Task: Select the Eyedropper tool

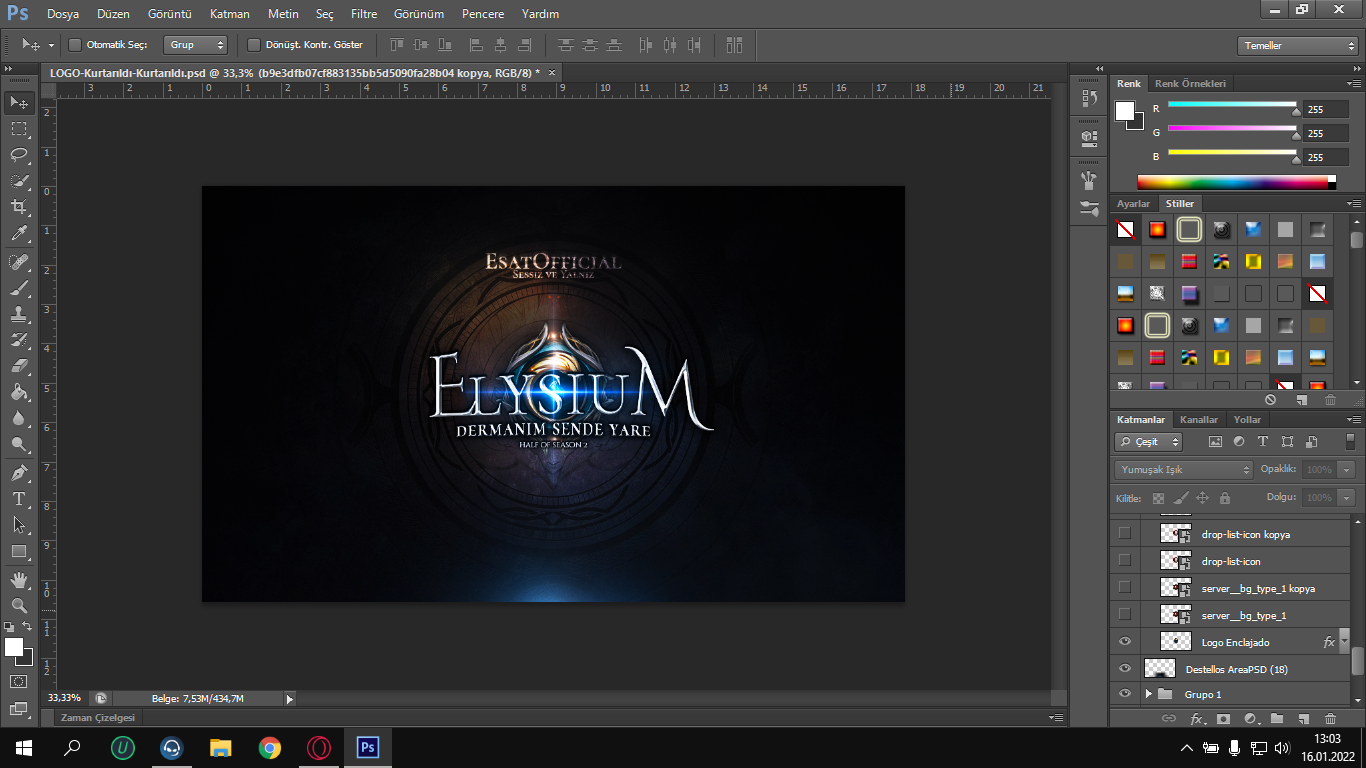Action: click(x=19, y=234)
